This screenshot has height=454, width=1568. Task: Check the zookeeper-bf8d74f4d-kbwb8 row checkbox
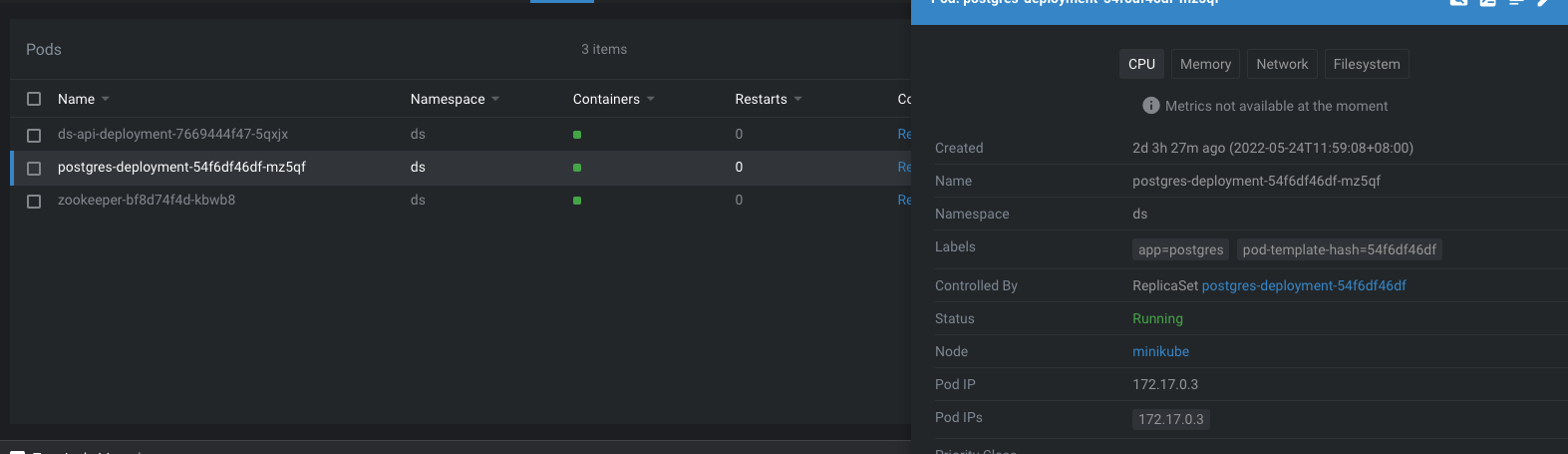click(34, 201)
